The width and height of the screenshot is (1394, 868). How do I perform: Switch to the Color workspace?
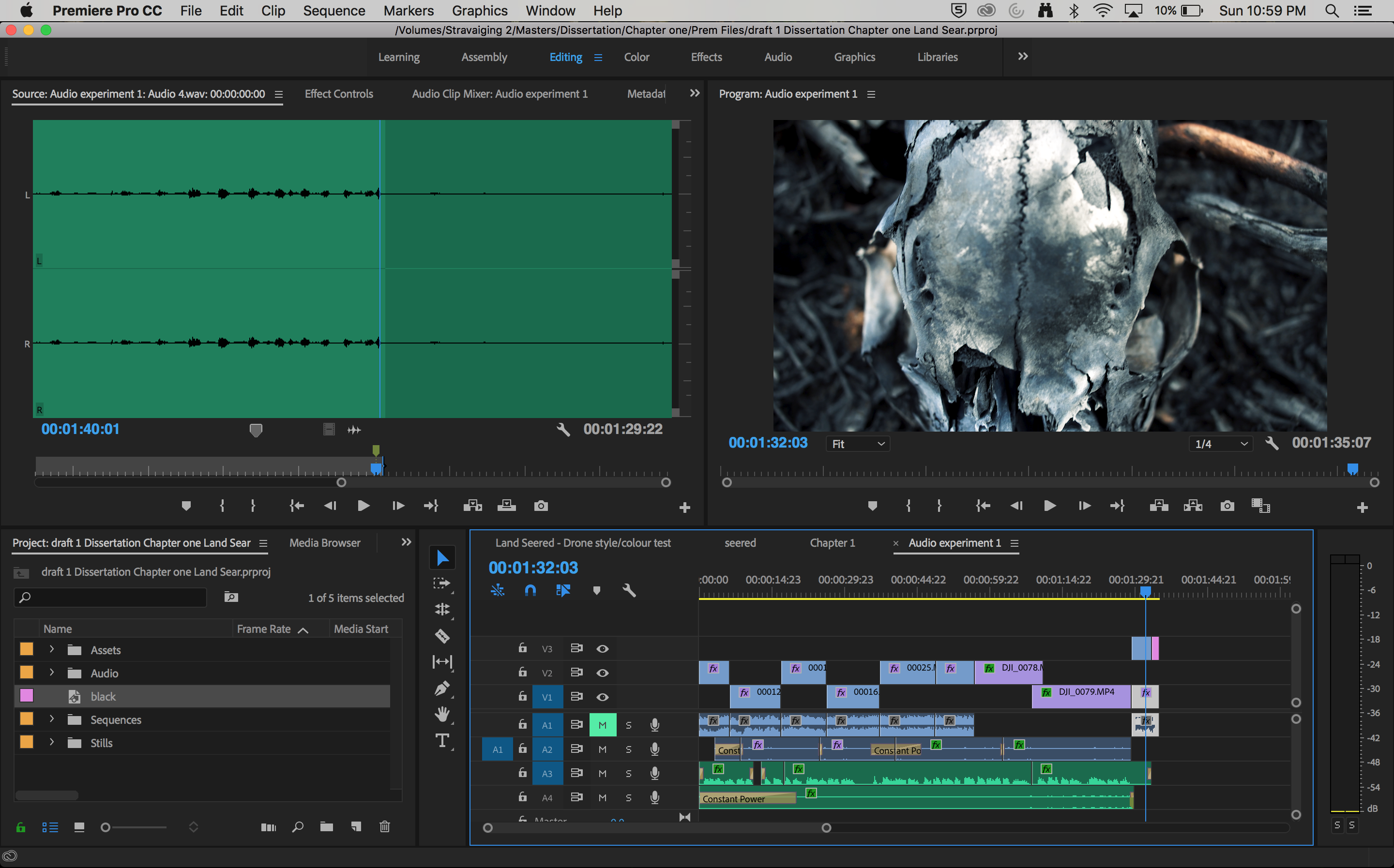coord(636,57)
